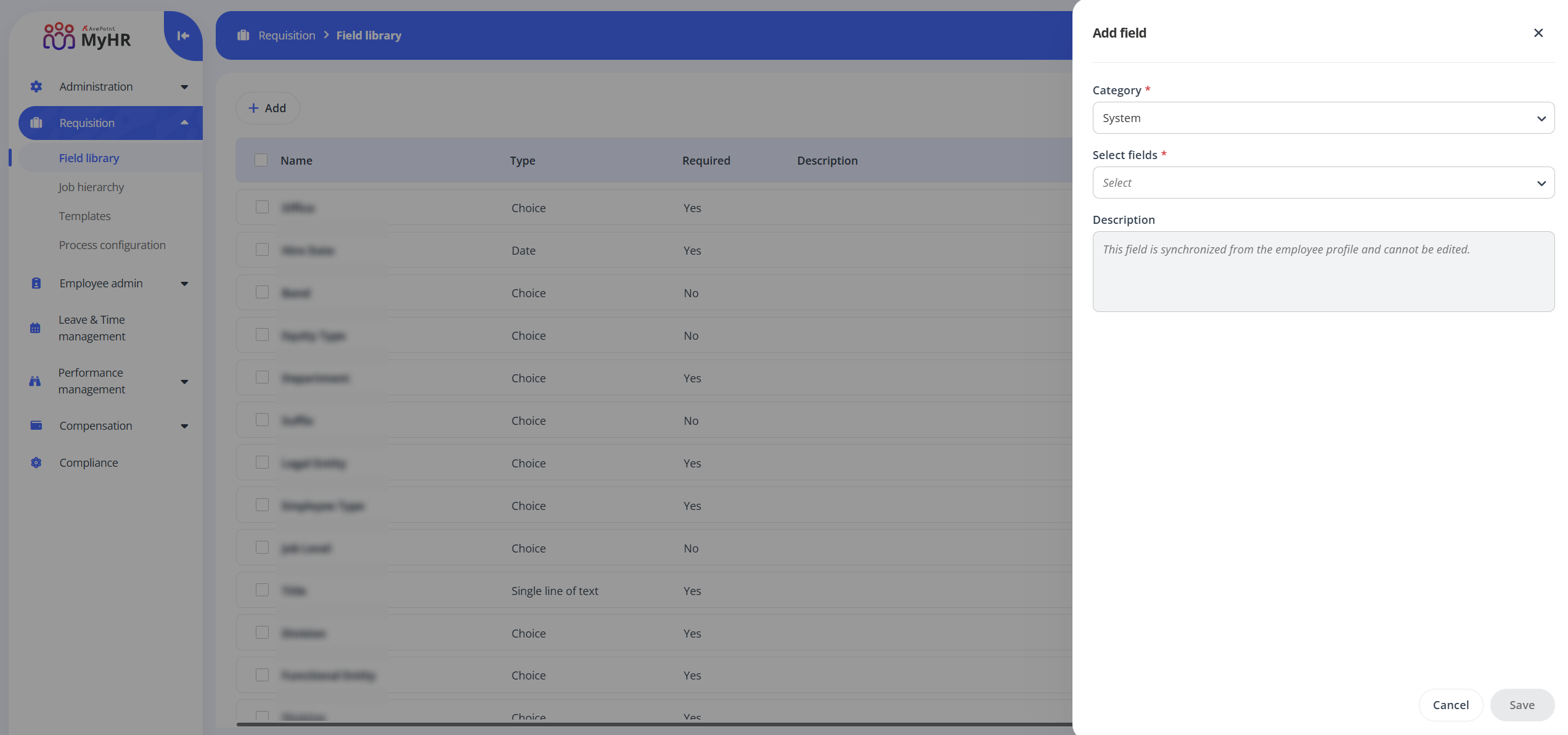The image size is (1568, 735).
Task: Open Process configuration menu item
Action: (112, 245)
